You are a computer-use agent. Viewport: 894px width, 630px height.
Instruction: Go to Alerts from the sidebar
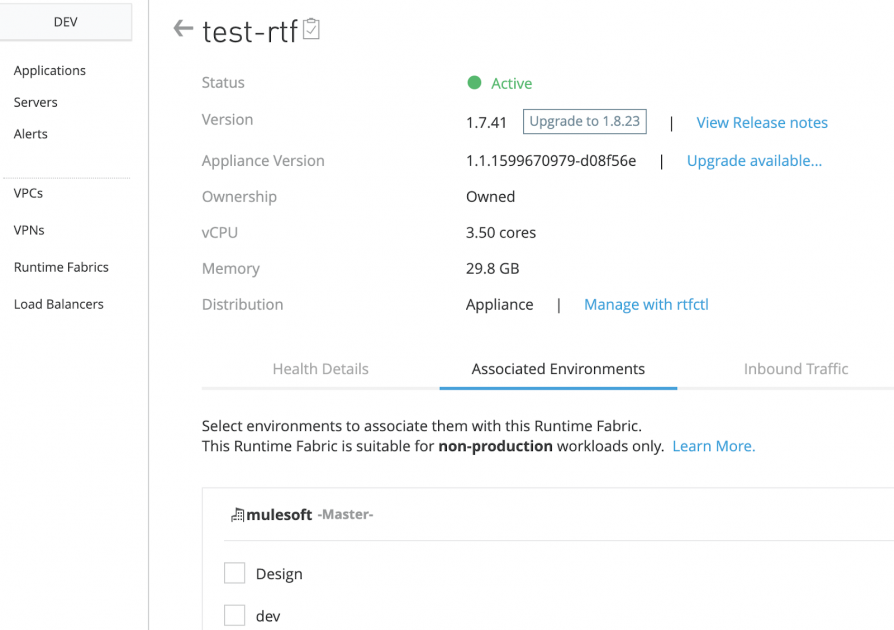tap(30, 134)
